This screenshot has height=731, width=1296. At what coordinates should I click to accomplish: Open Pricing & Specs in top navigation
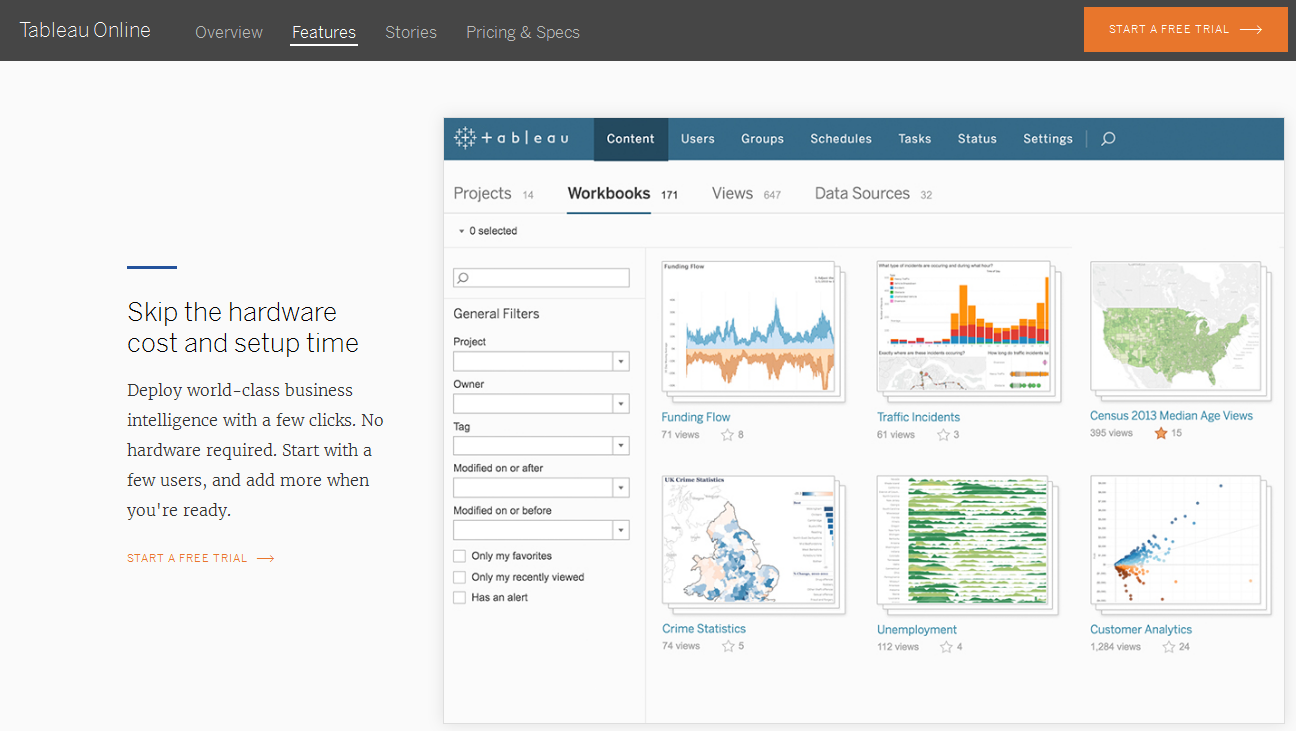pyautogui.click(x=522, y=32)
